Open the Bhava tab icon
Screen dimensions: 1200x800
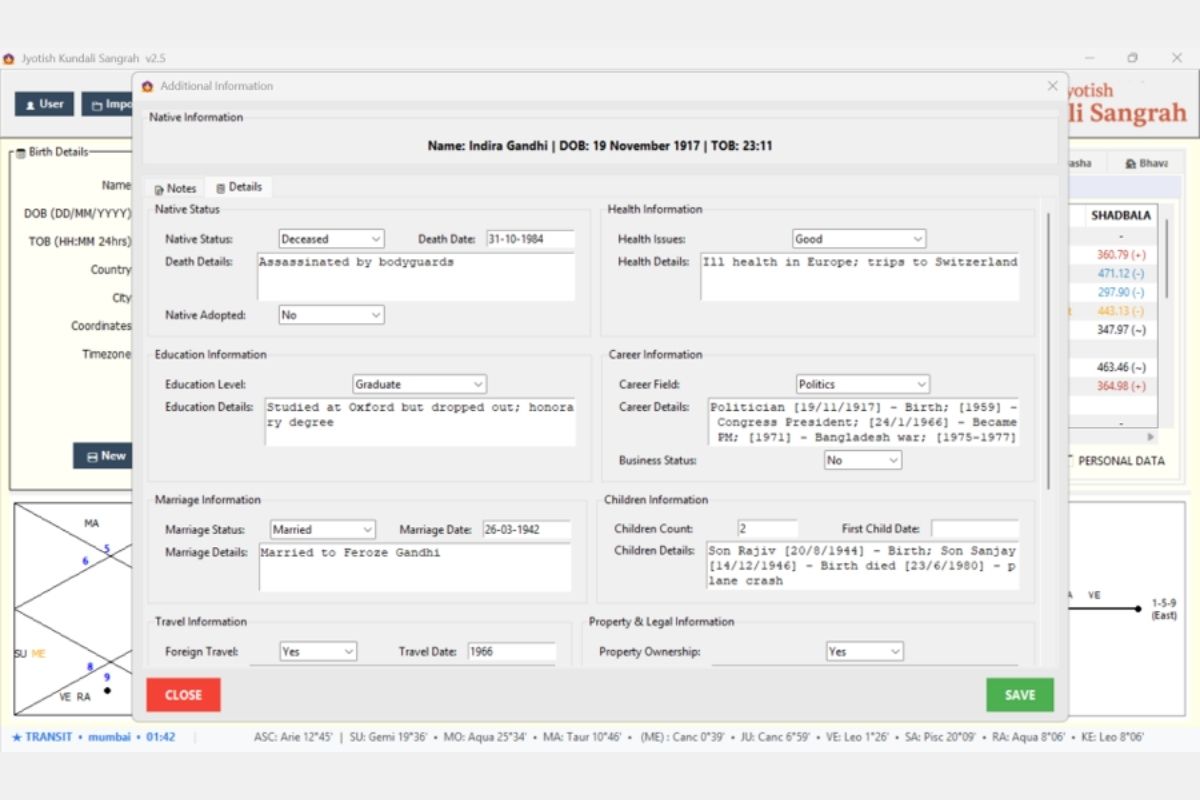tap(1130, 163)
